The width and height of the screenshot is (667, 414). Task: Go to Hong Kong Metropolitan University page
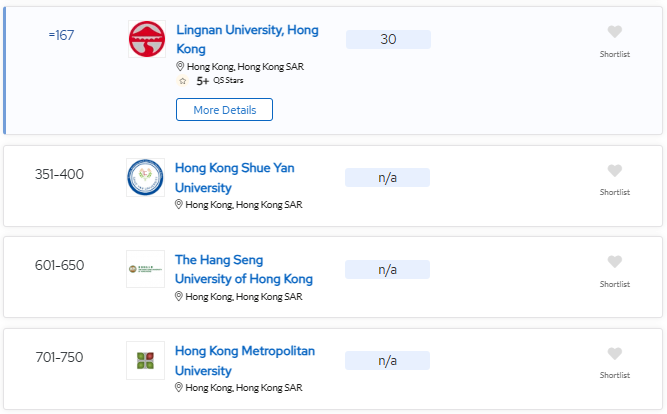tap(245, 360)
